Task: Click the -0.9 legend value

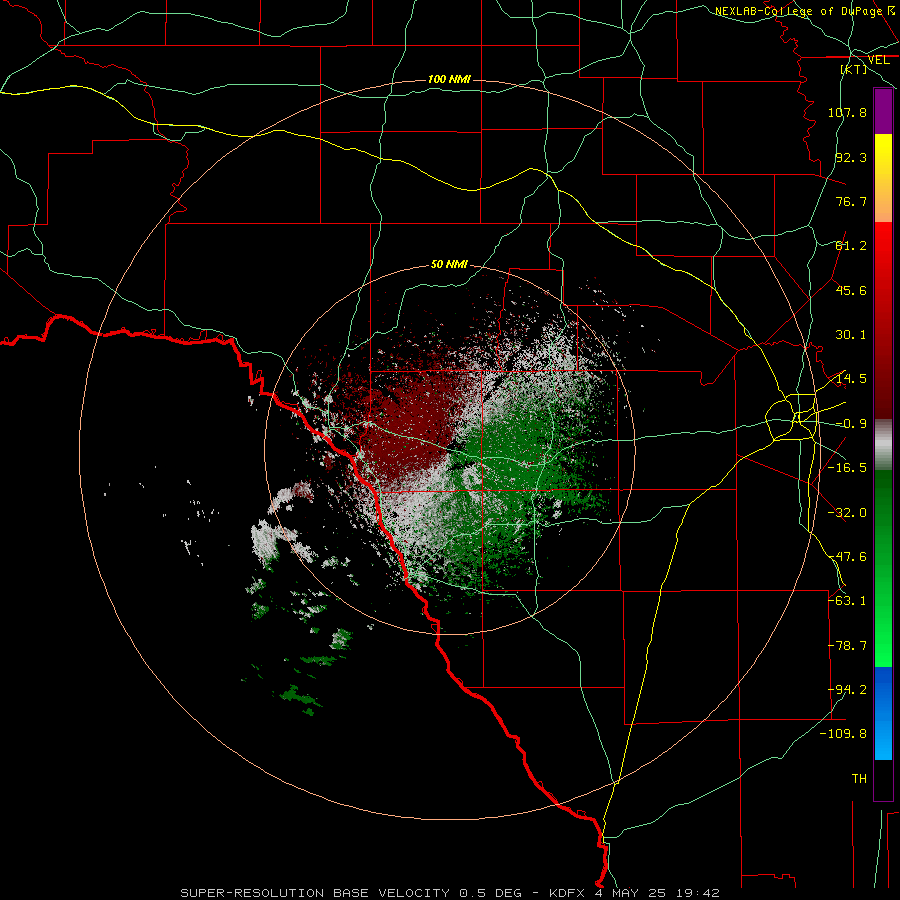Action: 851,424
